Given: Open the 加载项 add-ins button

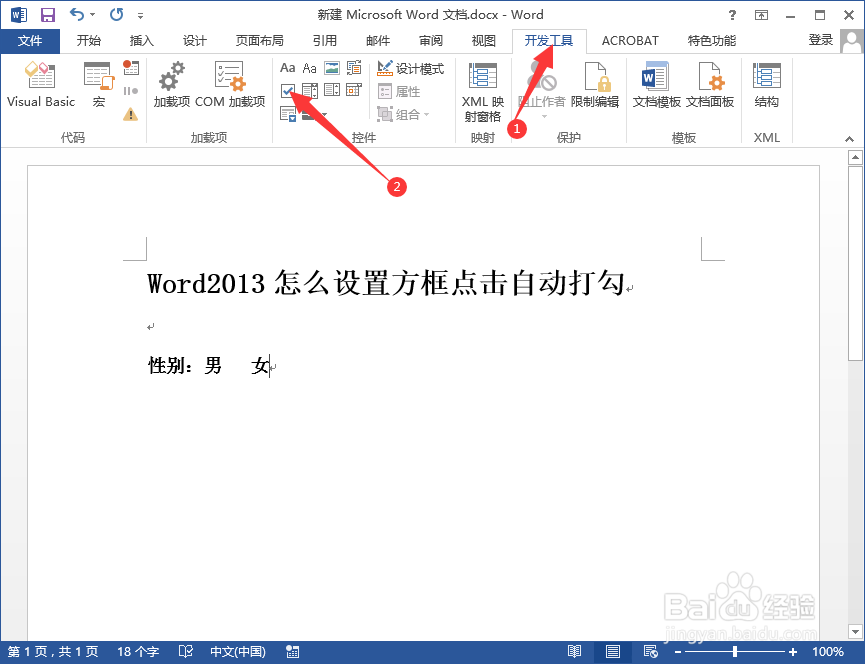Looking at the screenshot, I should (x=172, y=84).
